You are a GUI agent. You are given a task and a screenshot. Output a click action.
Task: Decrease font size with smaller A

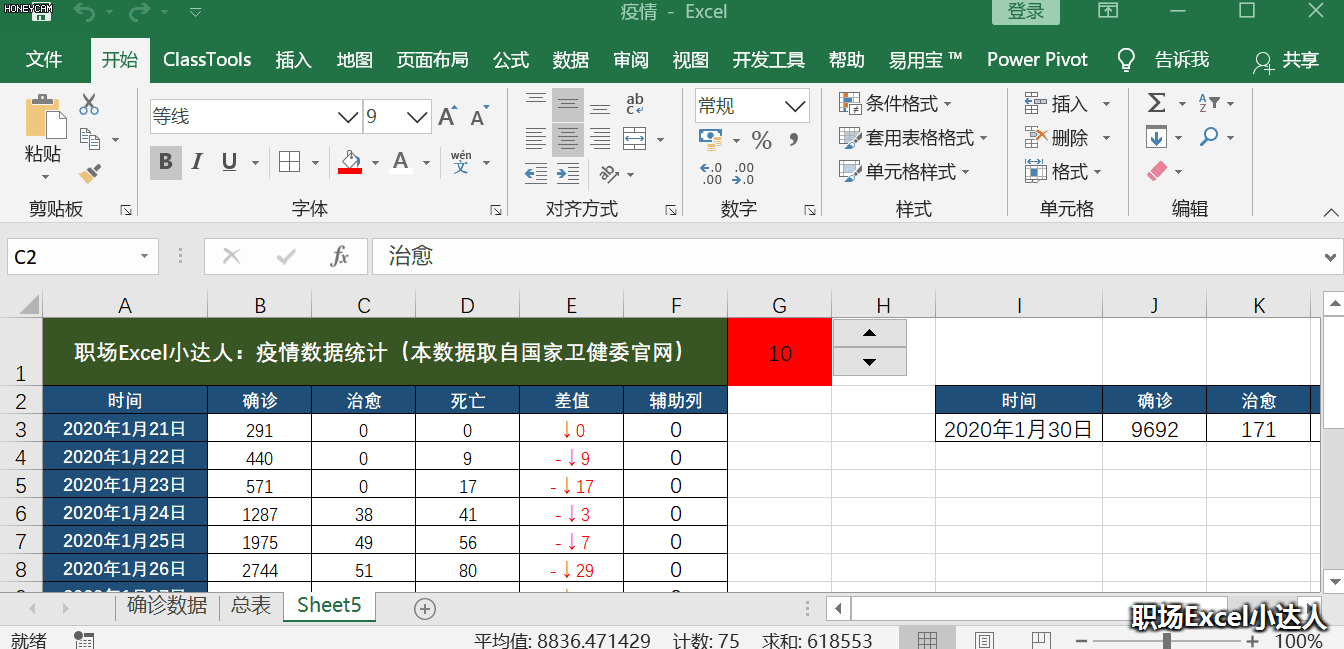[x=479, y=117]
